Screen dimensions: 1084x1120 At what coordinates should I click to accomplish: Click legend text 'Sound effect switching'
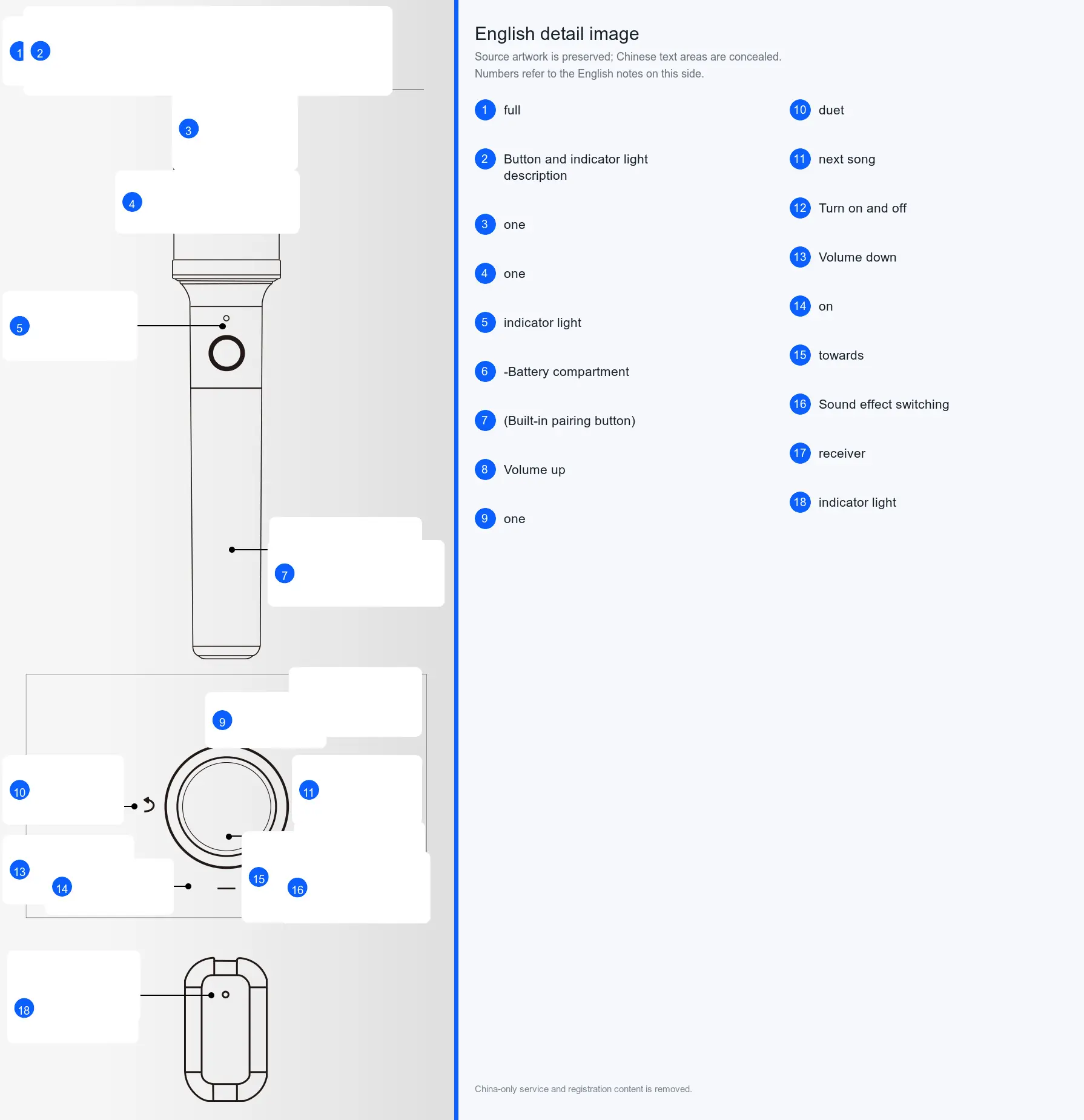tap(884, 404)
